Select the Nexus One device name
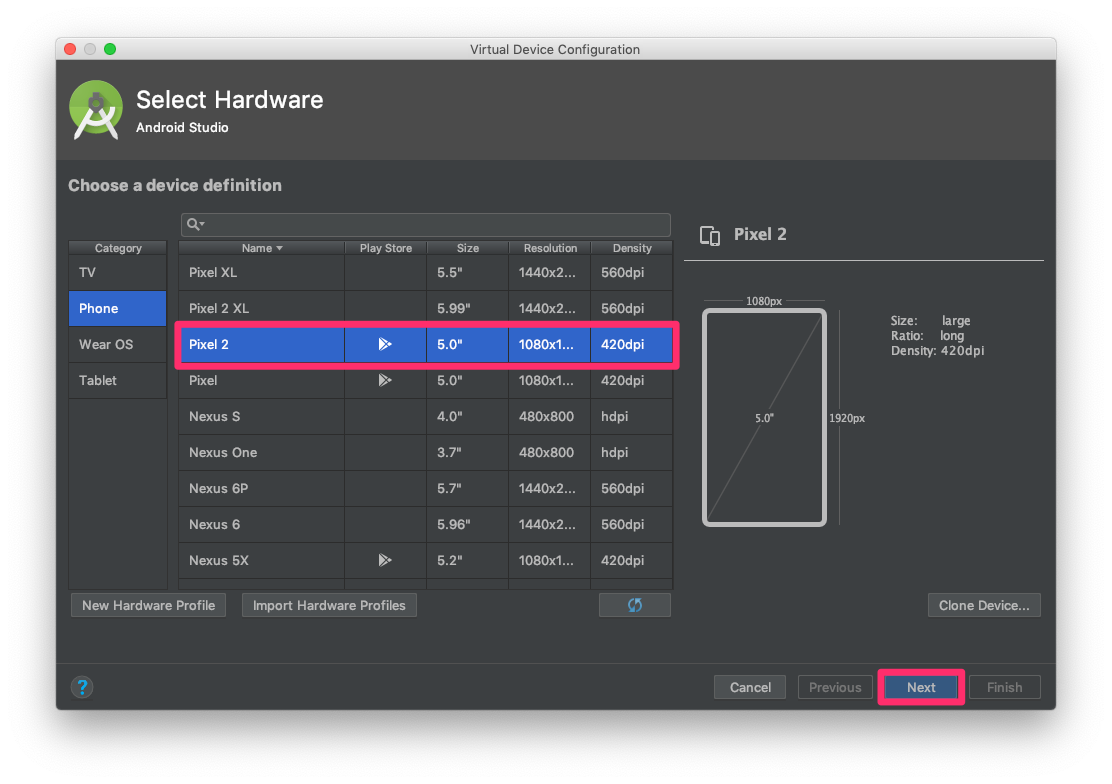The height and width of the screenshot is (784, 1112). pyautogui.click(x=223, y=453)
